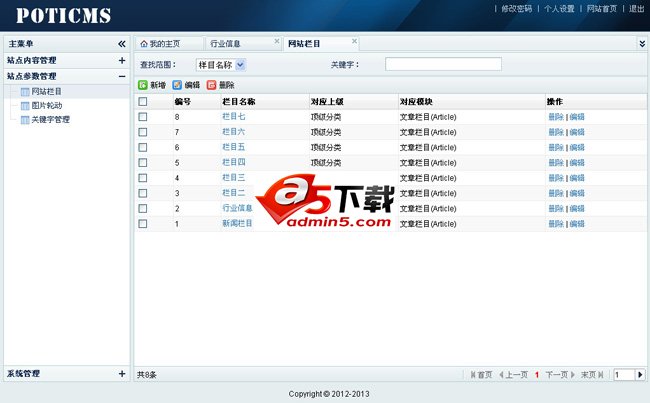The image size is (650, 403).
Task: Open the 查找范围 dropdown
Action: [221, 65]
